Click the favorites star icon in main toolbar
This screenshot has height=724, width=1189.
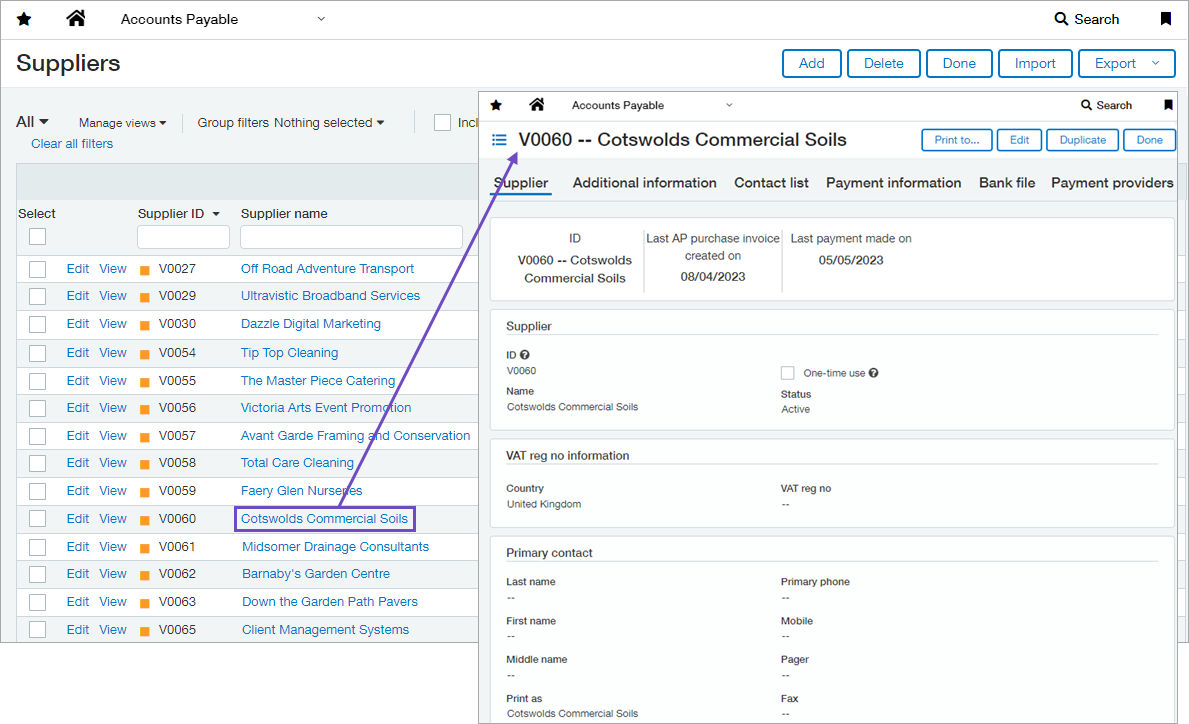[x=24, y=19]
